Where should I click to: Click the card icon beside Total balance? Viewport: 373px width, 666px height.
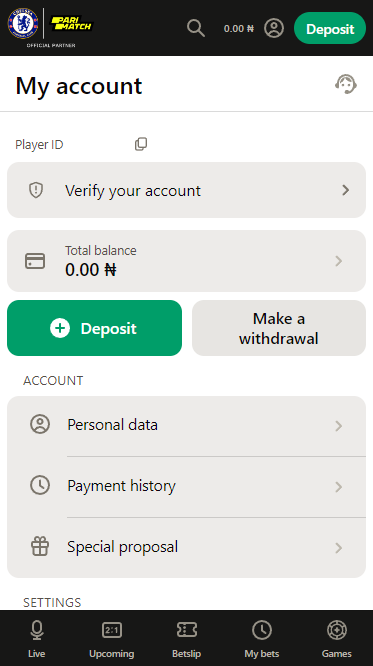[x=35, y=261]
